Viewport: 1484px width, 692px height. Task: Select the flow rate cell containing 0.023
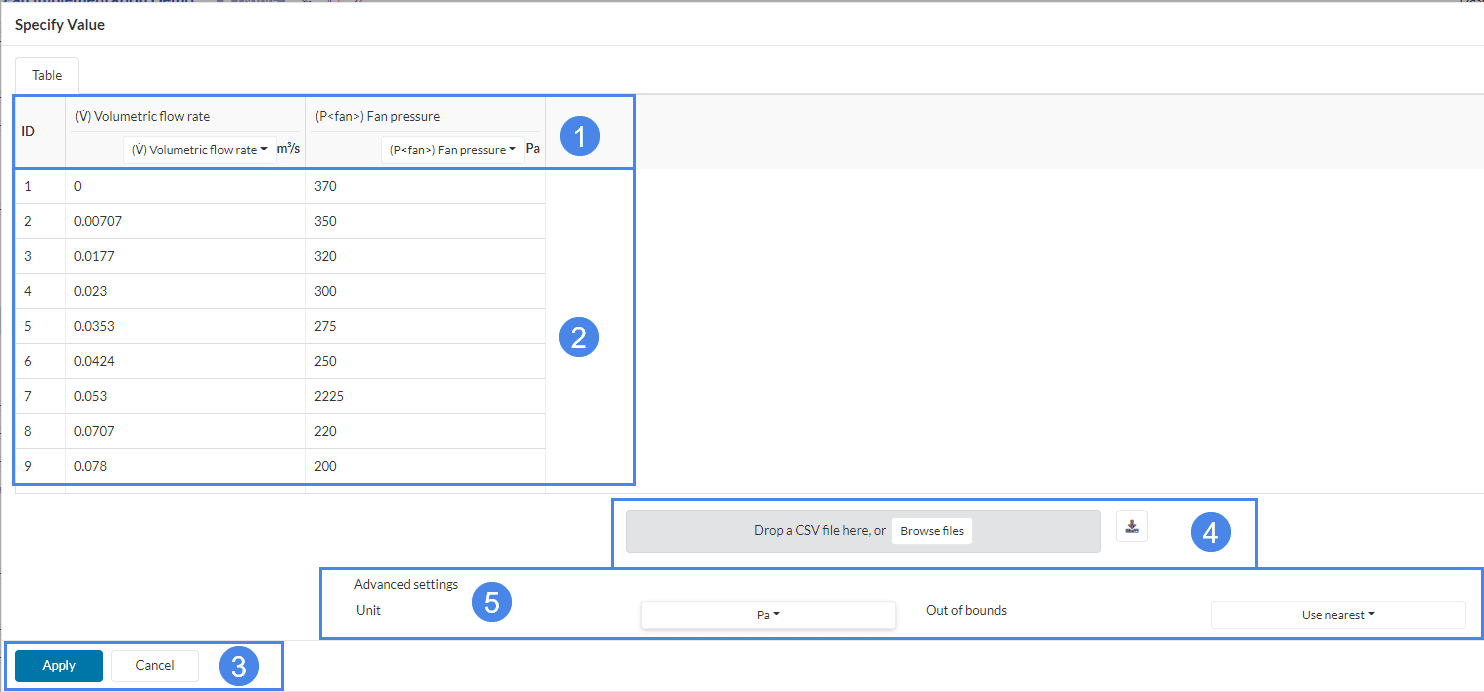pyautogui.click(x=185, y=291)
